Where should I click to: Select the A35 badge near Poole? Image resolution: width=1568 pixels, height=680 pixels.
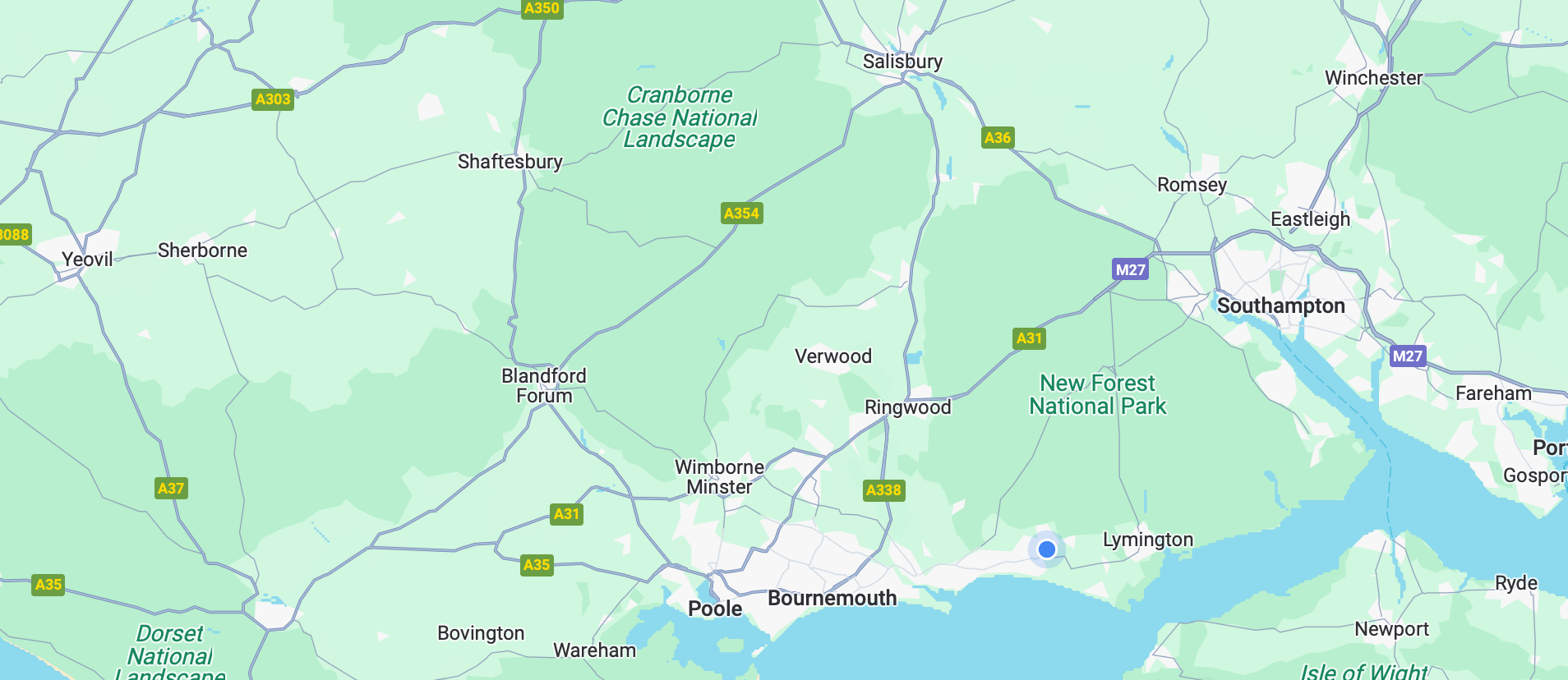click(537, 565)
